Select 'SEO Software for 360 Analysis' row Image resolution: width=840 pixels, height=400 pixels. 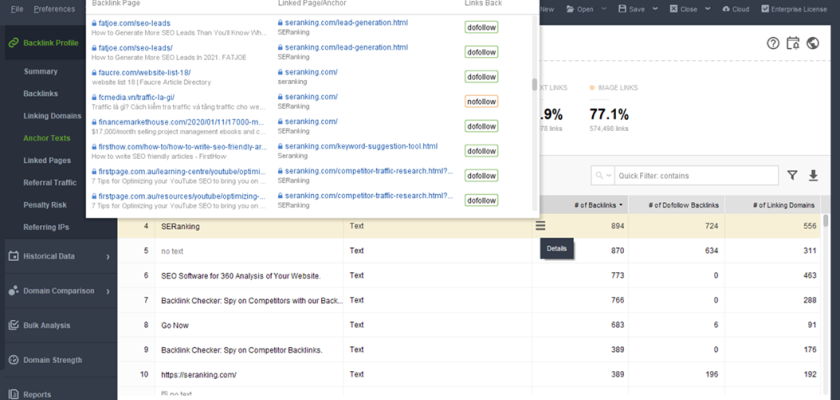coord(469,275)
